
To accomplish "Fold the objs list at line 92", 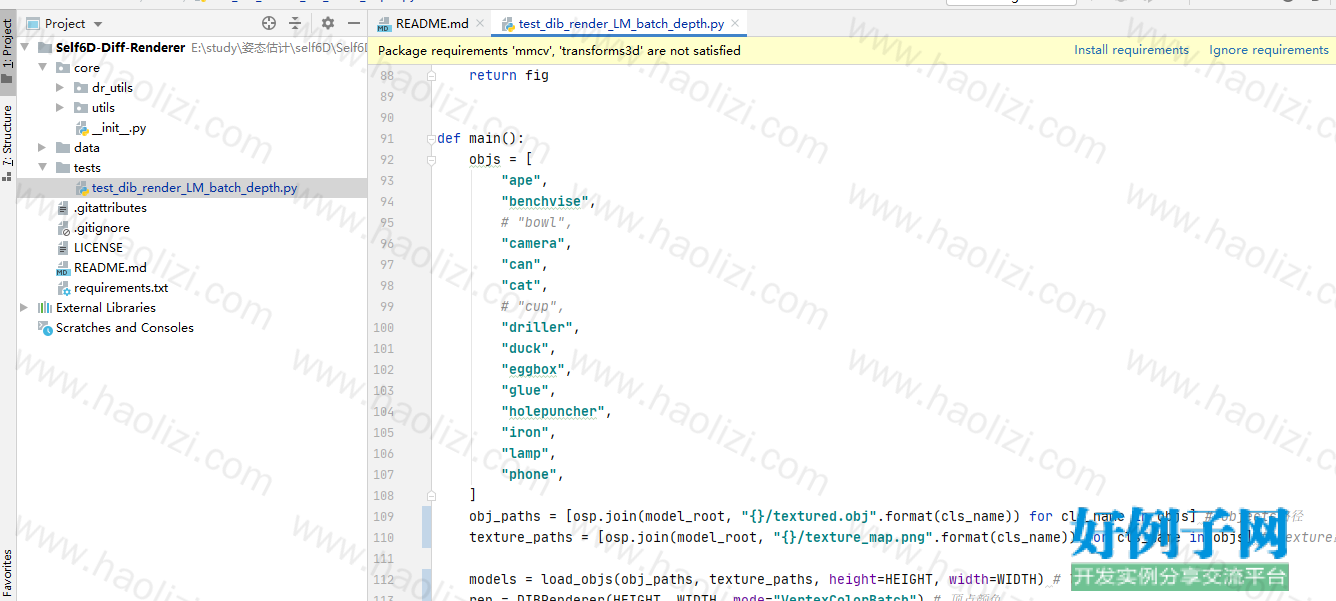I will (x=431, y=160).
